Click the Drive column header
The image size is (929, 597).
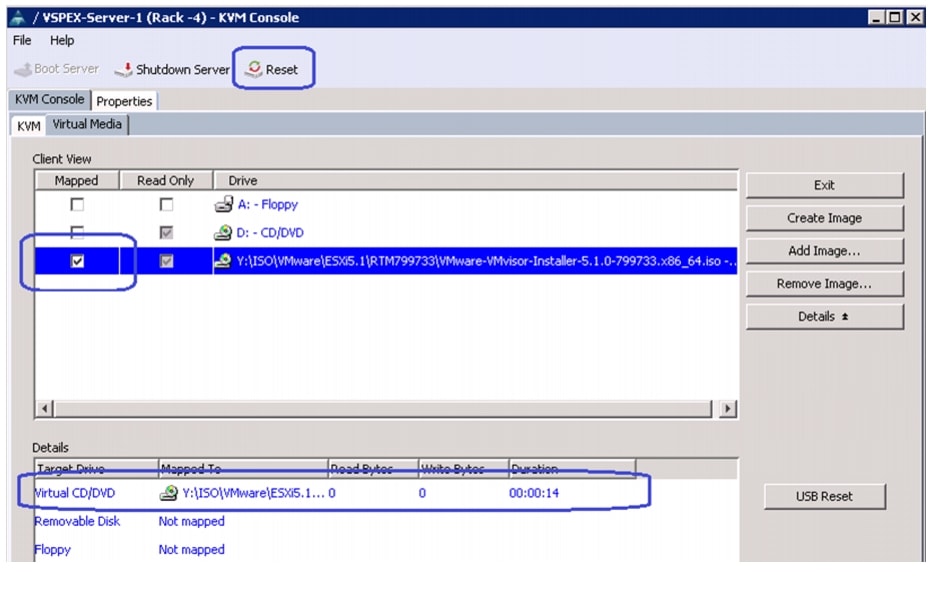point(475,181)
